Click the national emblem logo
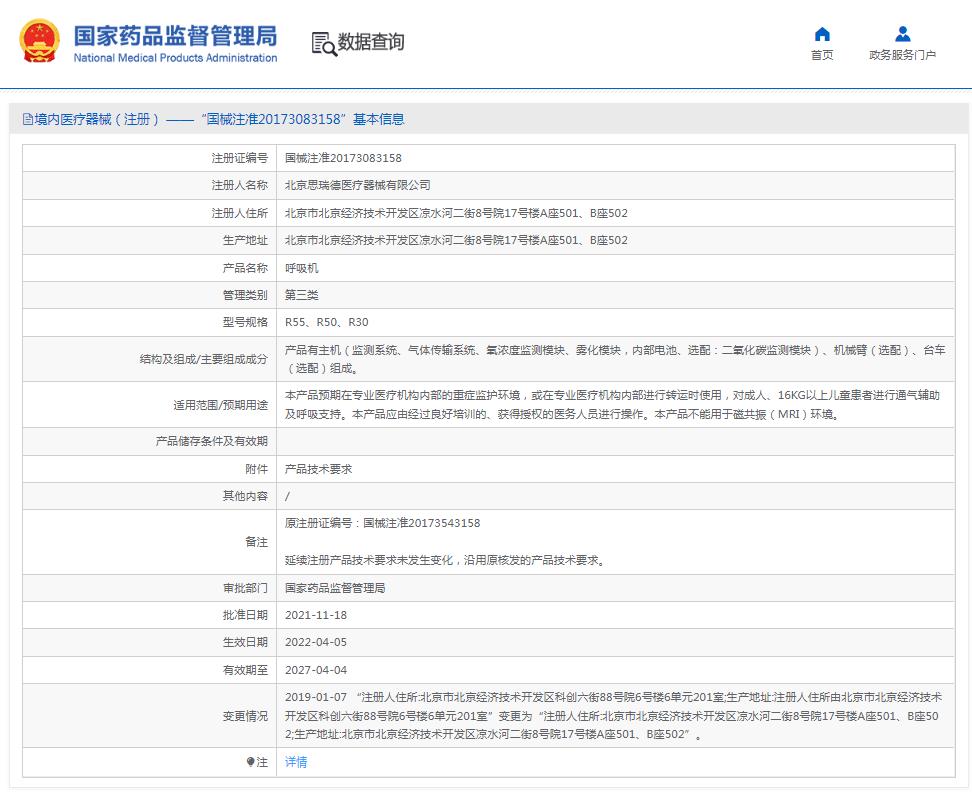 [39, 42]
